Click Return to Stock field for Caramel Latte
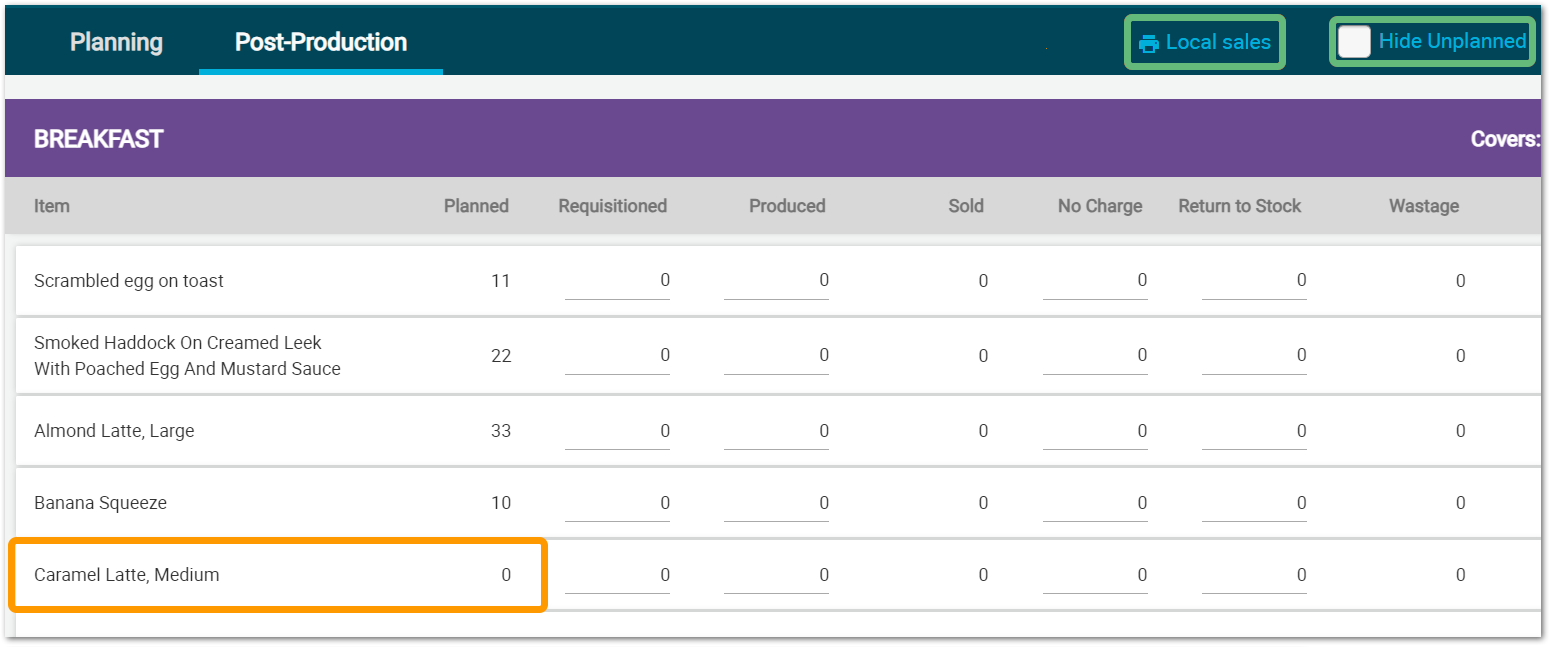 tap(1254, 575)
